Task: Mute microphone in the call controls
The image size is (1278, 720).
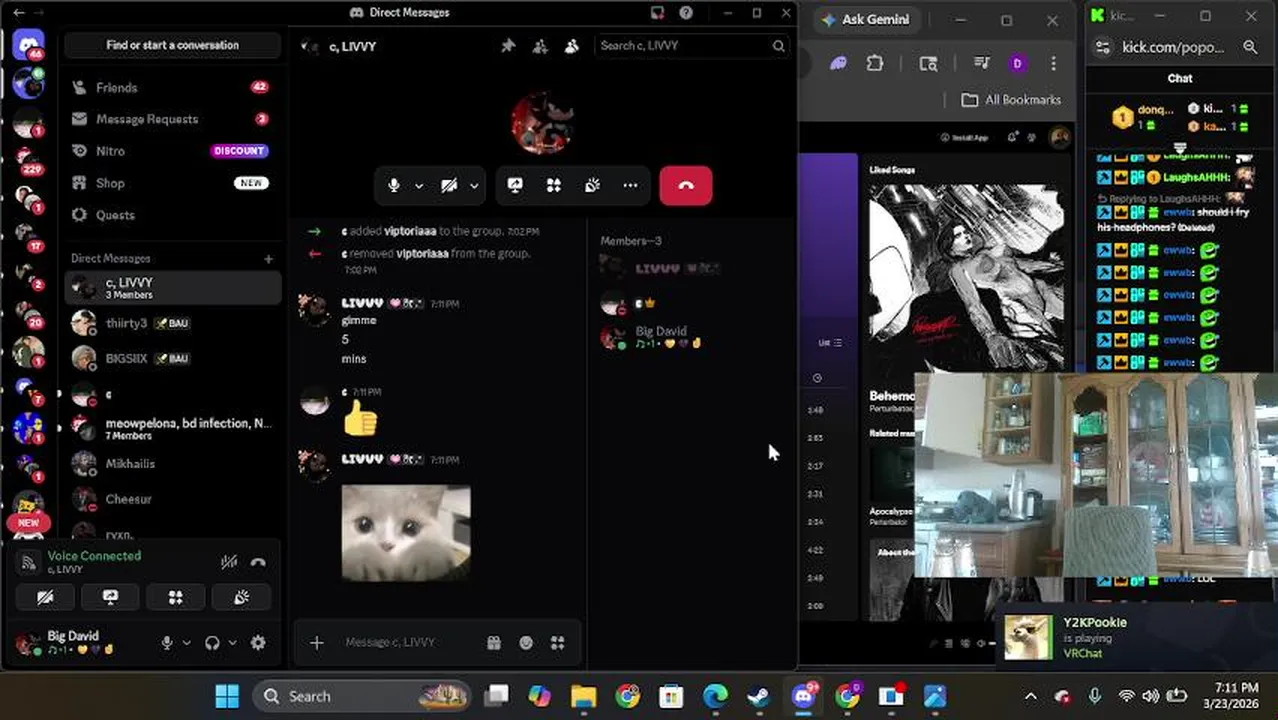Action: [394, 185]
